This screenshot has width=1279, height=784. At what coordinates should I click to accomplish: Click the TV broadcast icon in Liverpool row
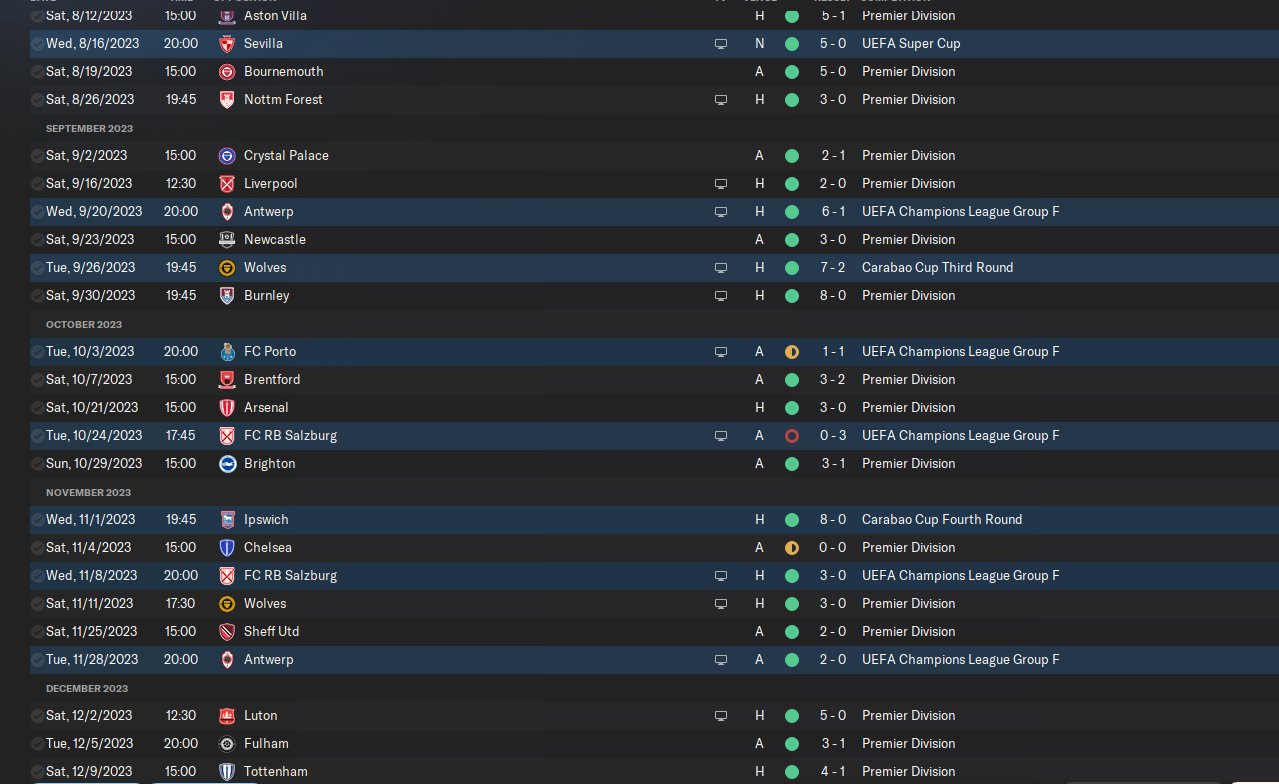click(720, 184)
